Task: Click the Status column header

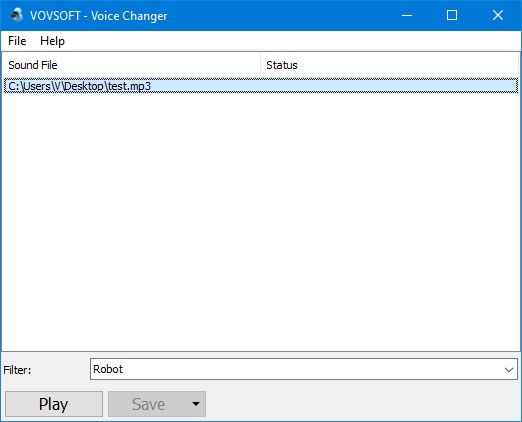Action: click(389, 65)
